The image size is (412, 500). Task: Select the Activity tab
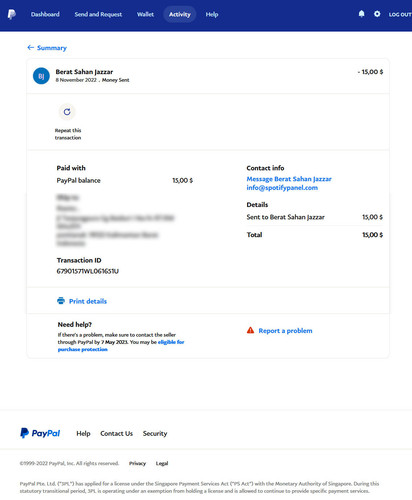180,14
